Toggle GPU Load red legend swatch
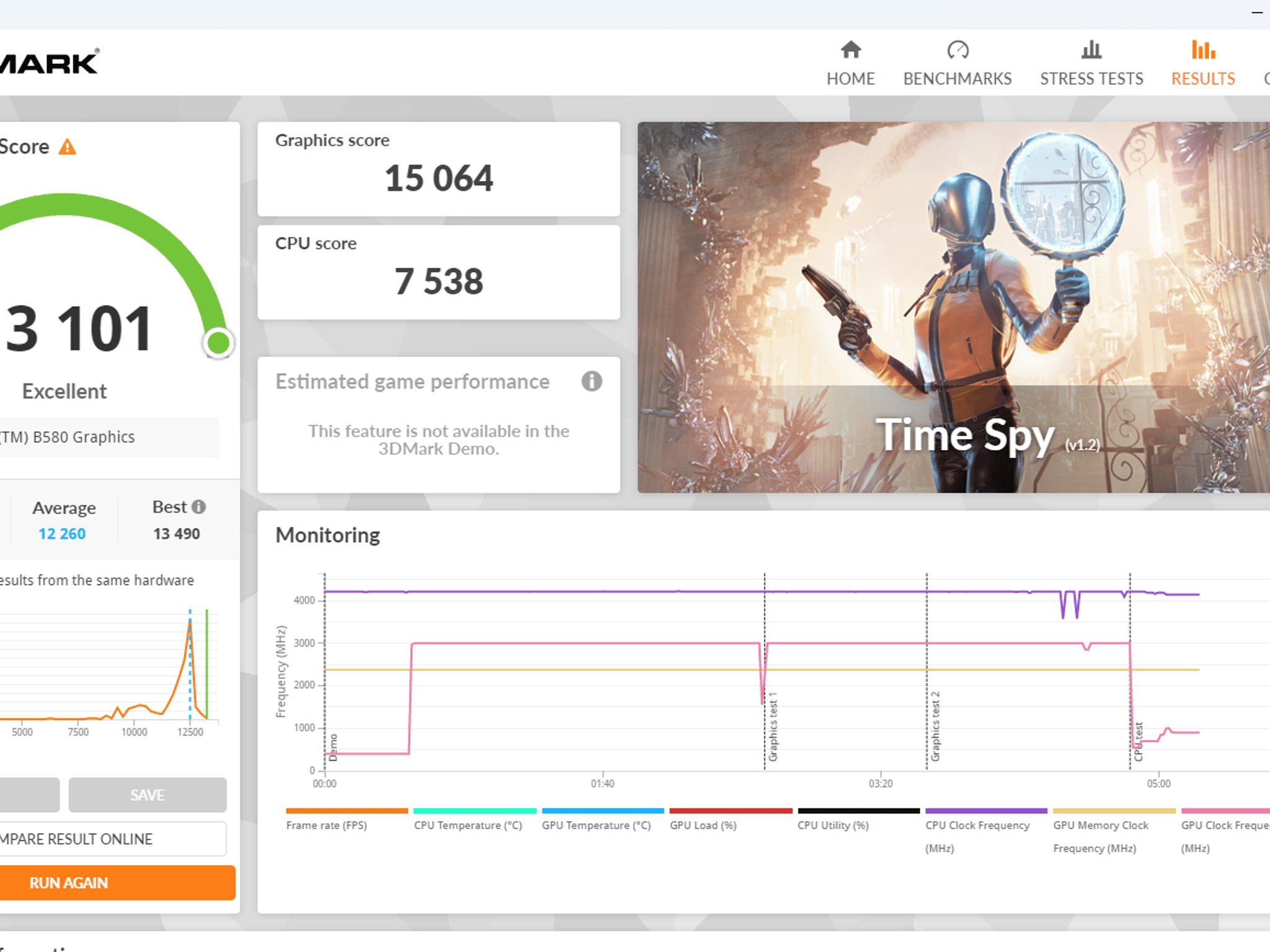 point(730,811)
